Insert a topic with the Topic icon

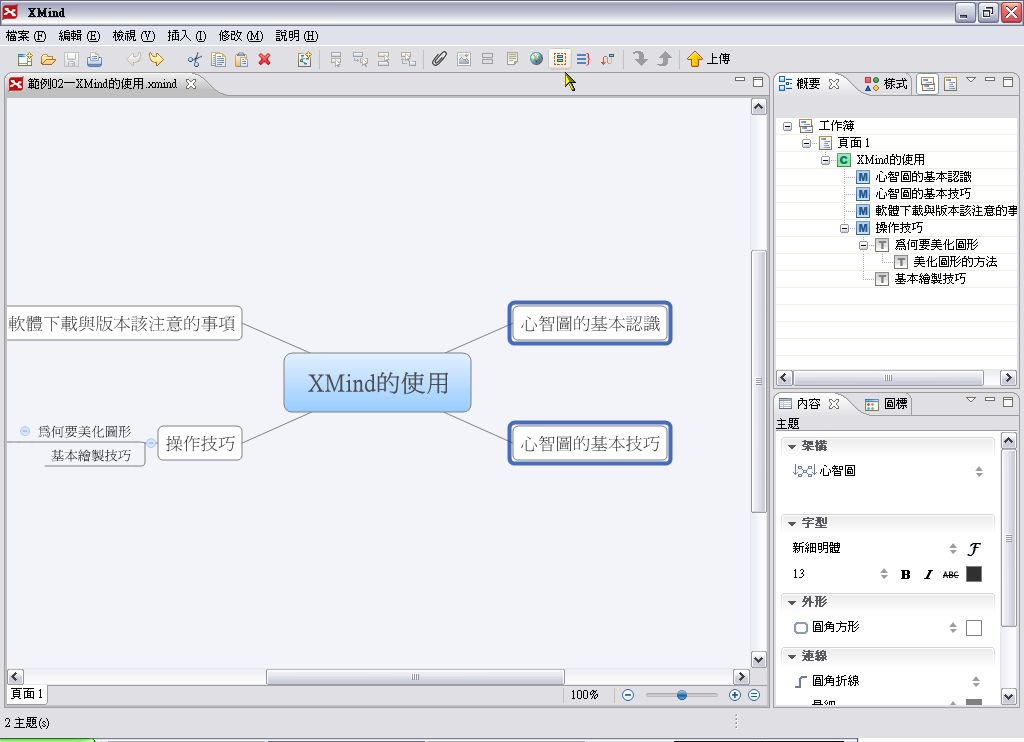(x=336, y=59)
